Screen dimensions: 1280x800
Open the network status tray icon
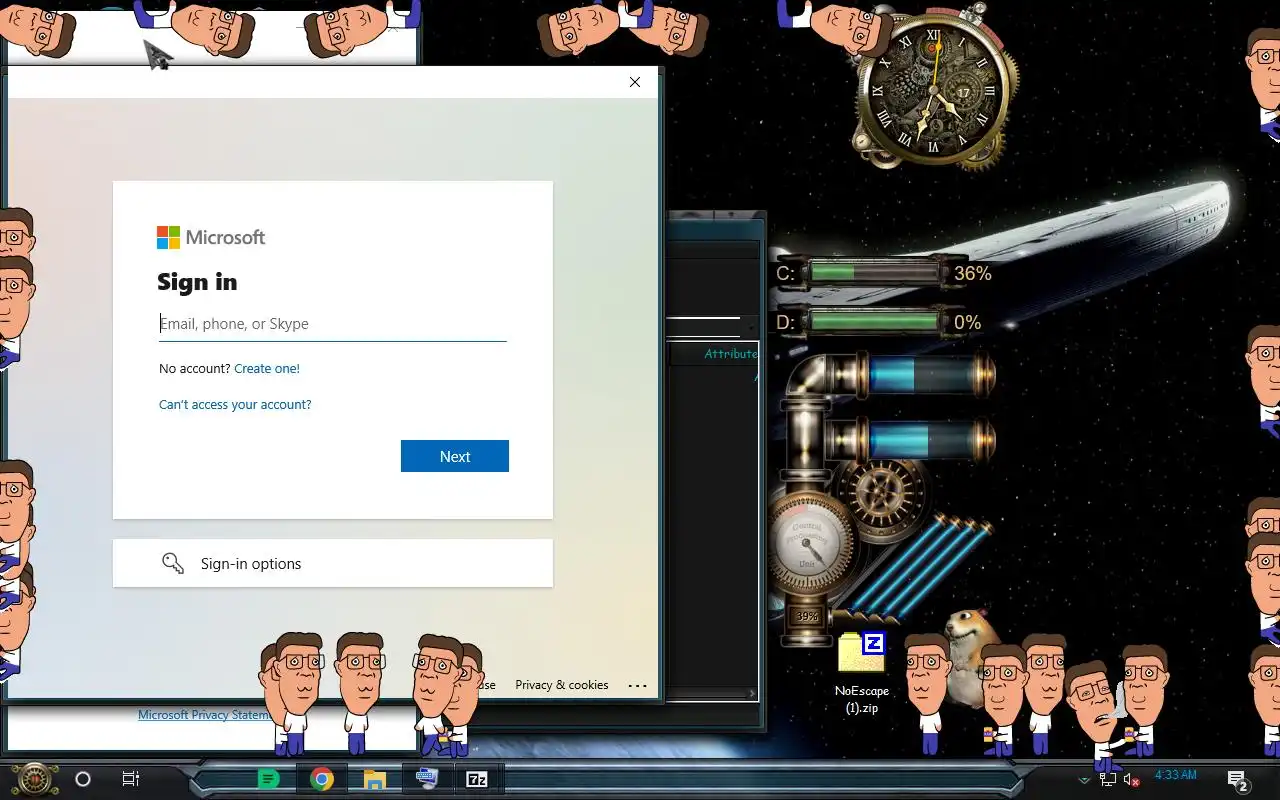1107,779
